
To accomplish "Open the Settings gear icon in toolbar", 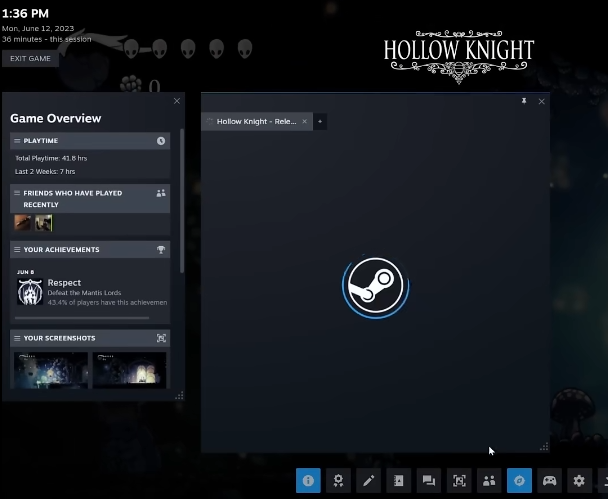I will click(x=579, y=480).
